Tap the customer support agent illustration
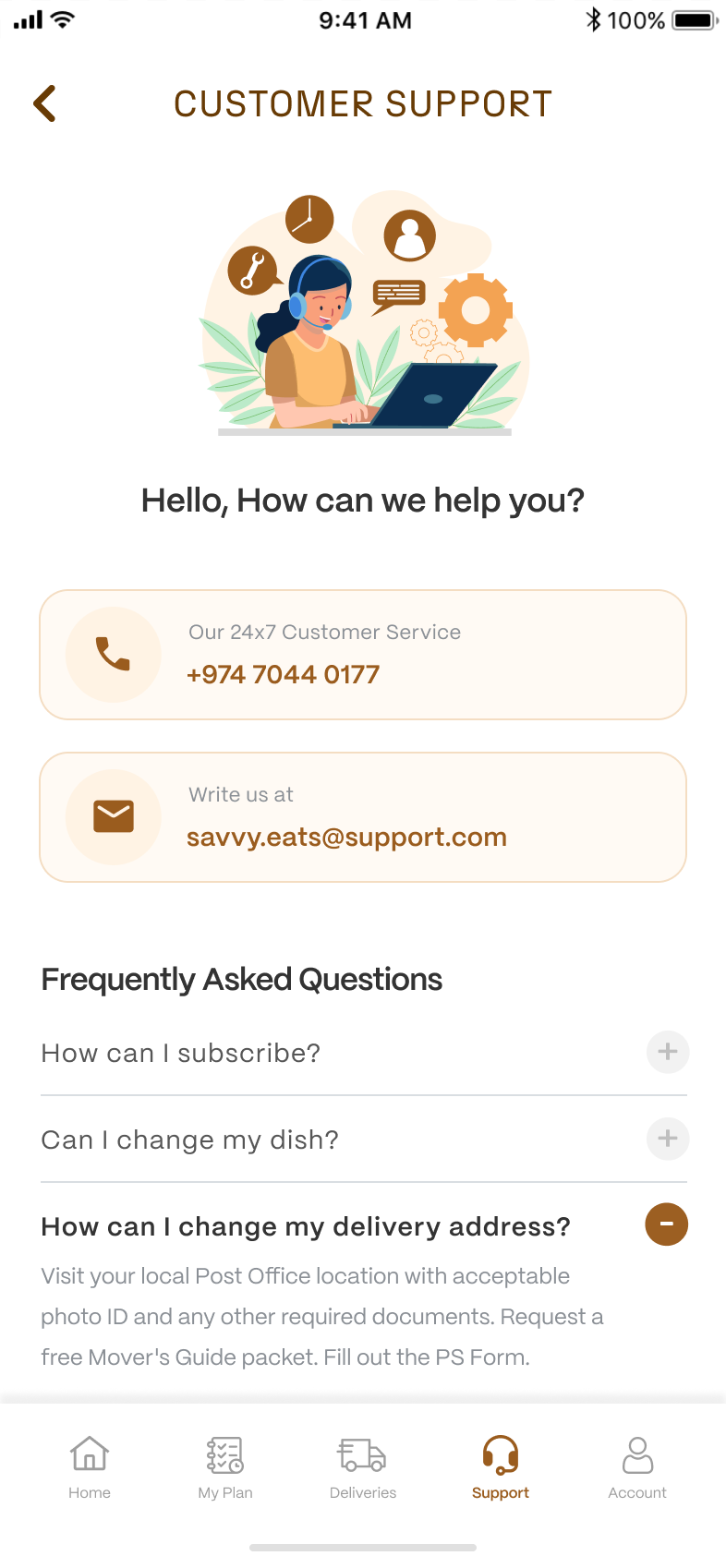 click(x=364, y=314)
